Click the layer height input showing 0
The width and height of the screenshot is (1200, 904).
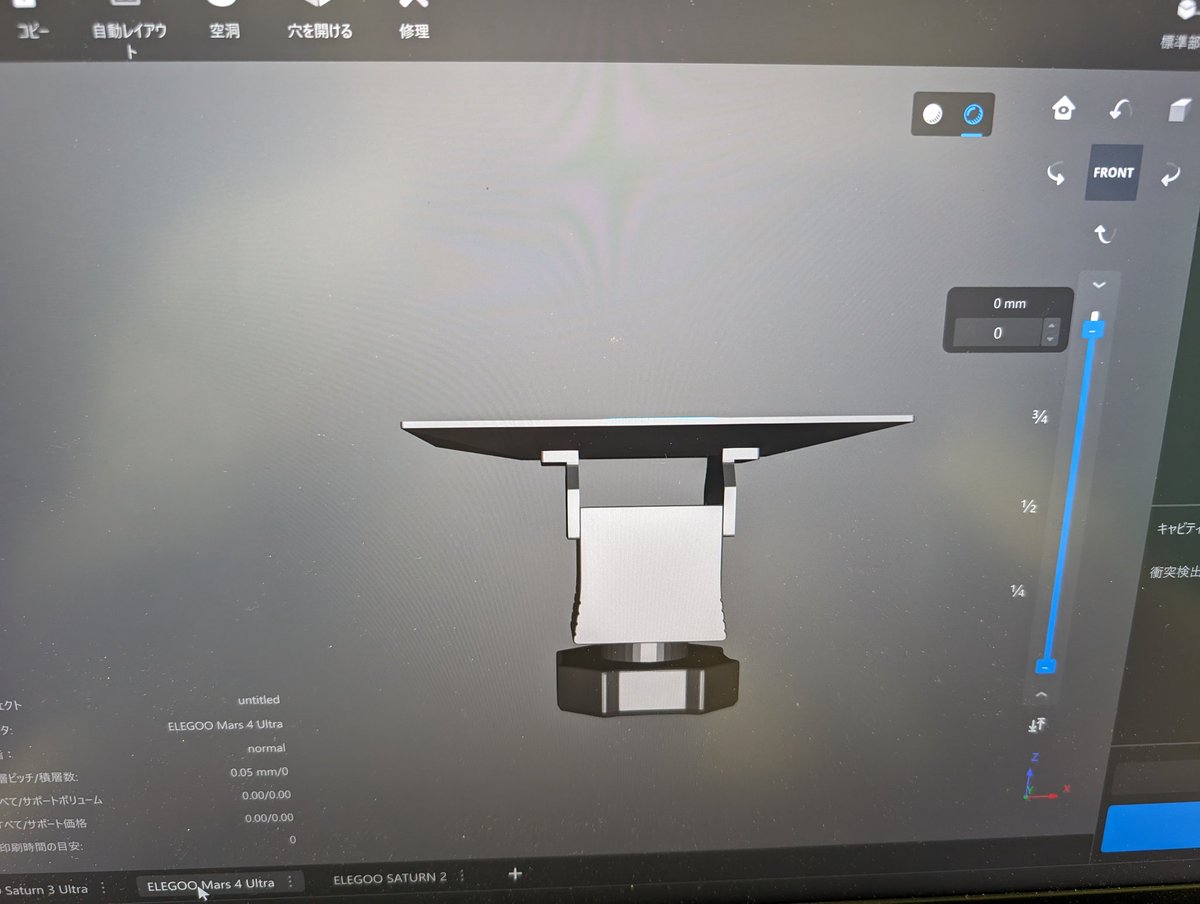click(997, 334)
